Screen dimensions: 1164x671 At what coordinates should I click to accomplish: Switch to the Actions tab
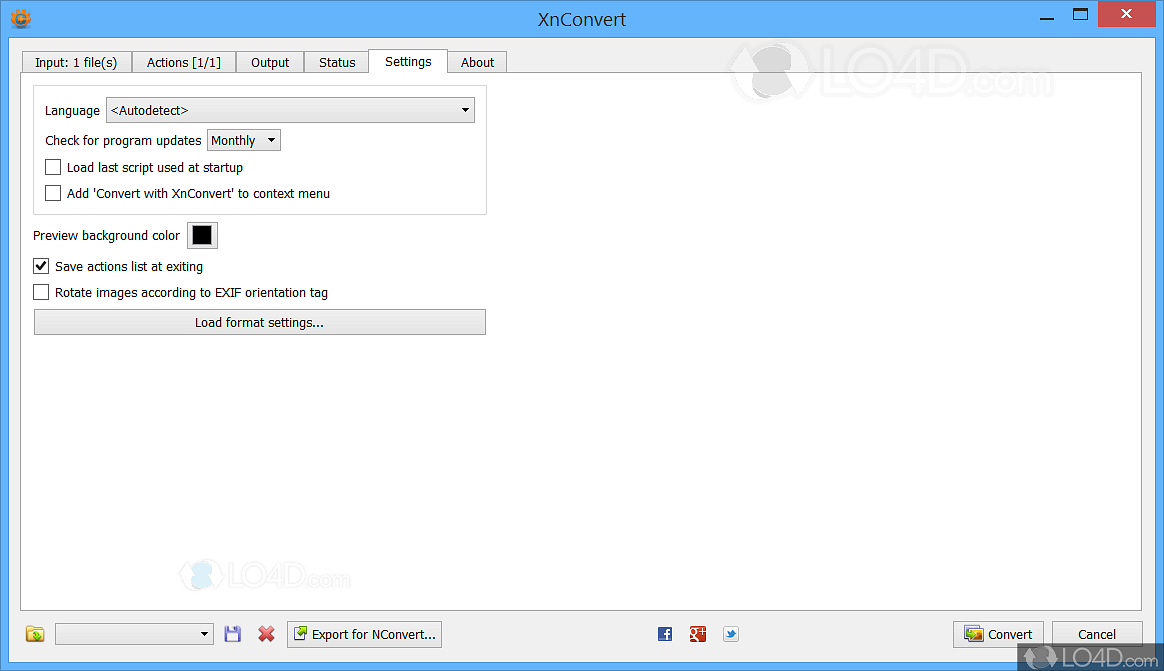pyautogui.click(x=183, y=61)
